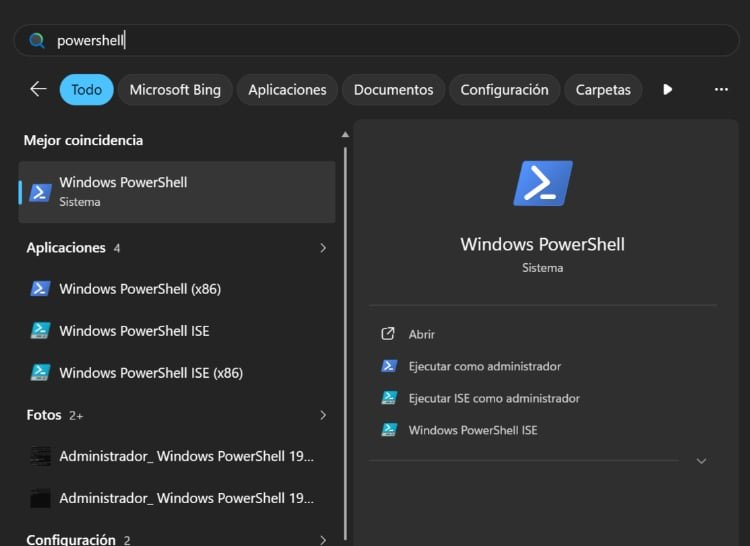Expand more actions with the down chevron
This screenshot has height=546, width=750.
[701, 461]
